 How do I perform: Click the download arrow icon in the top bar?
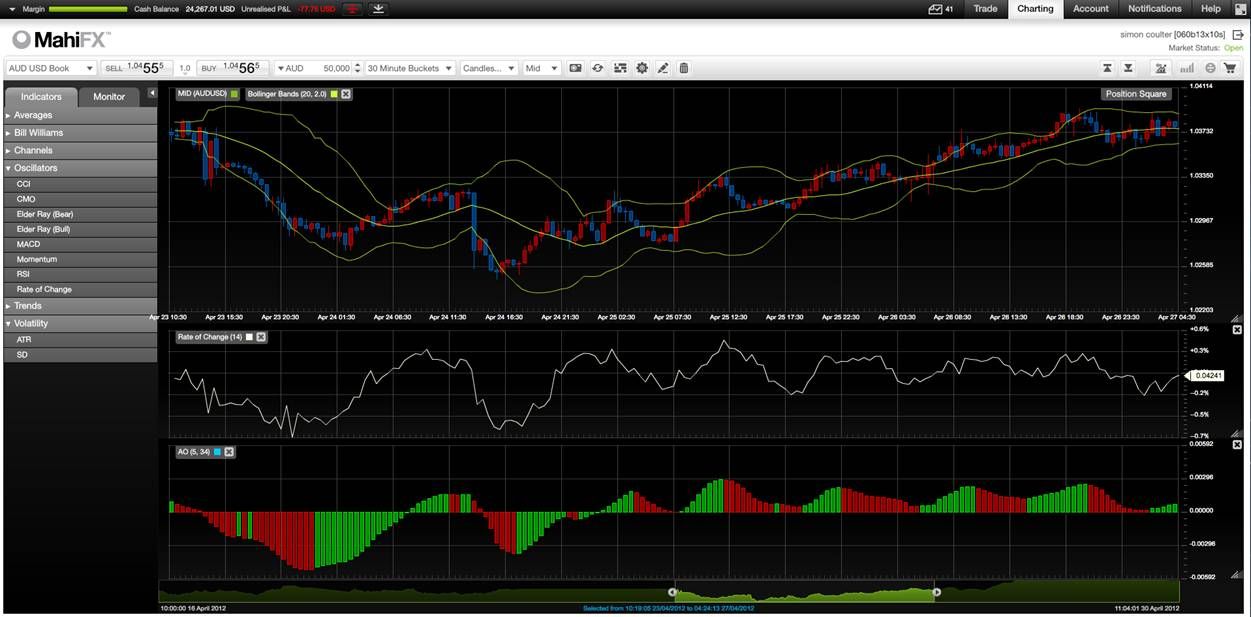click(378, 9)
